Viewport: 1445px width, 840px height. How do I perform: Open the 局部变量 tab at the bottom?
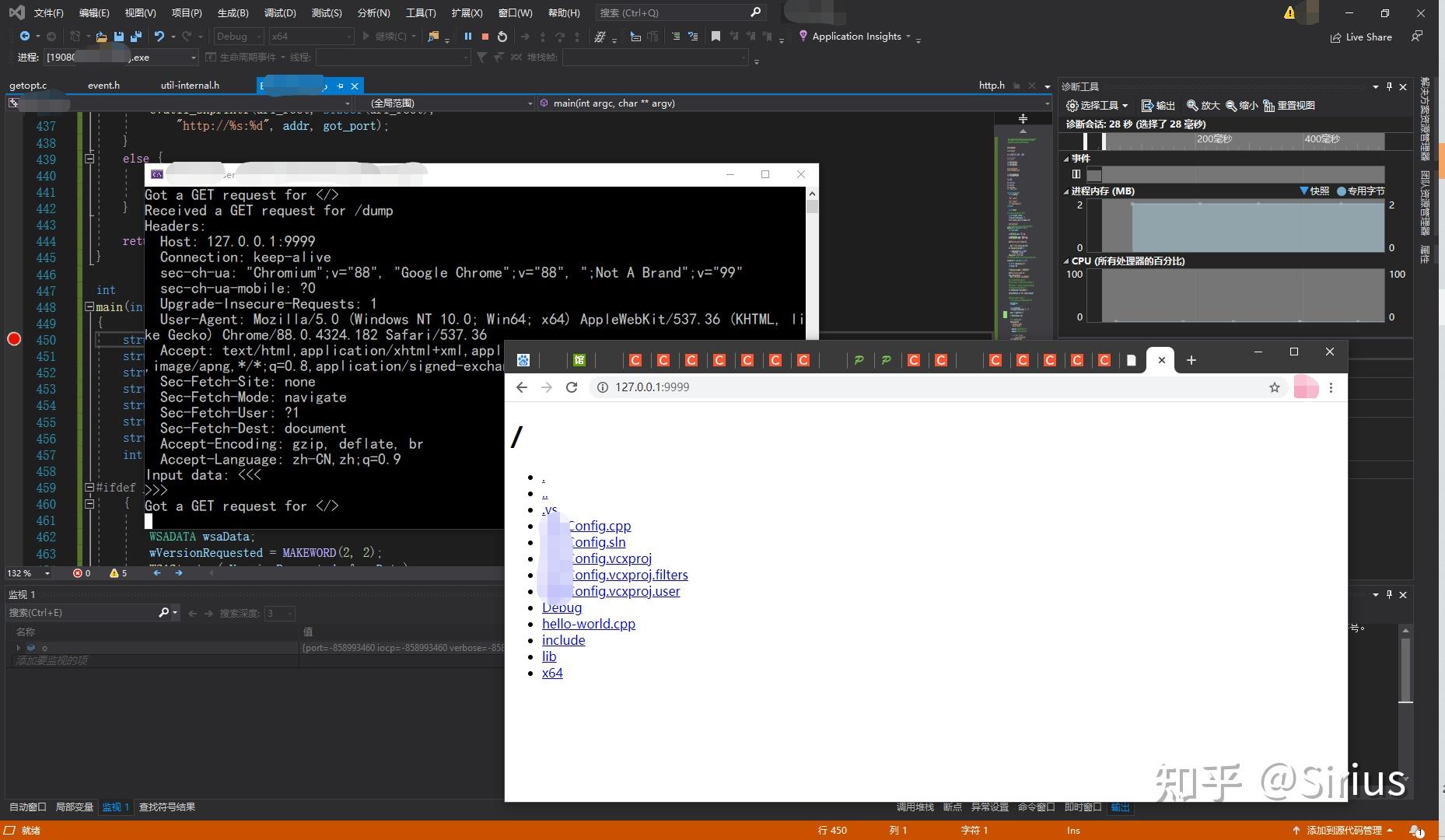tap(75, 807)
